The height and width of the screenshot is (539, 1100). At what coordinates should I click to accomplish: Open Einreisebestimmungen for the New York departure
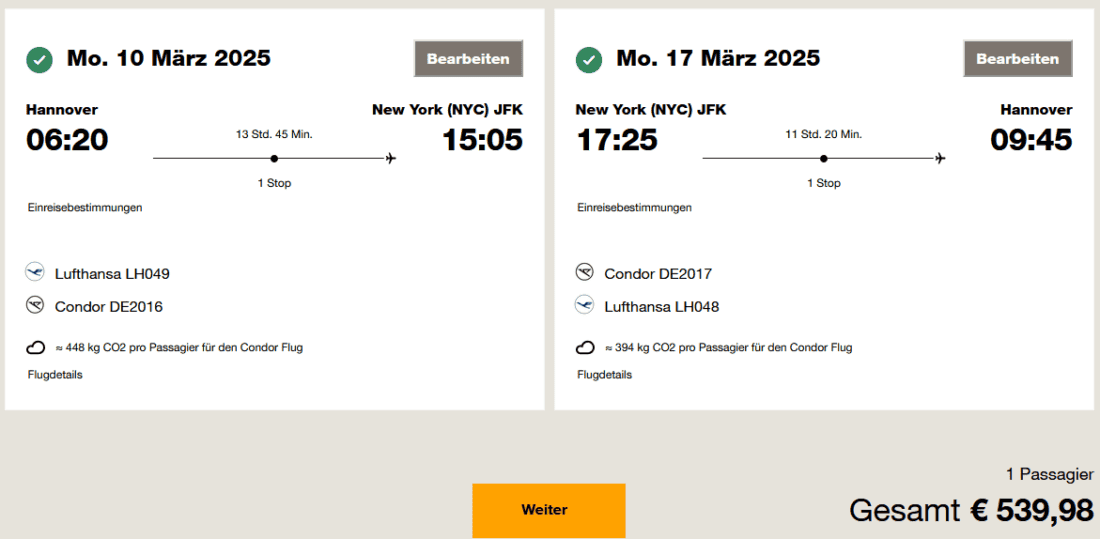634,208
